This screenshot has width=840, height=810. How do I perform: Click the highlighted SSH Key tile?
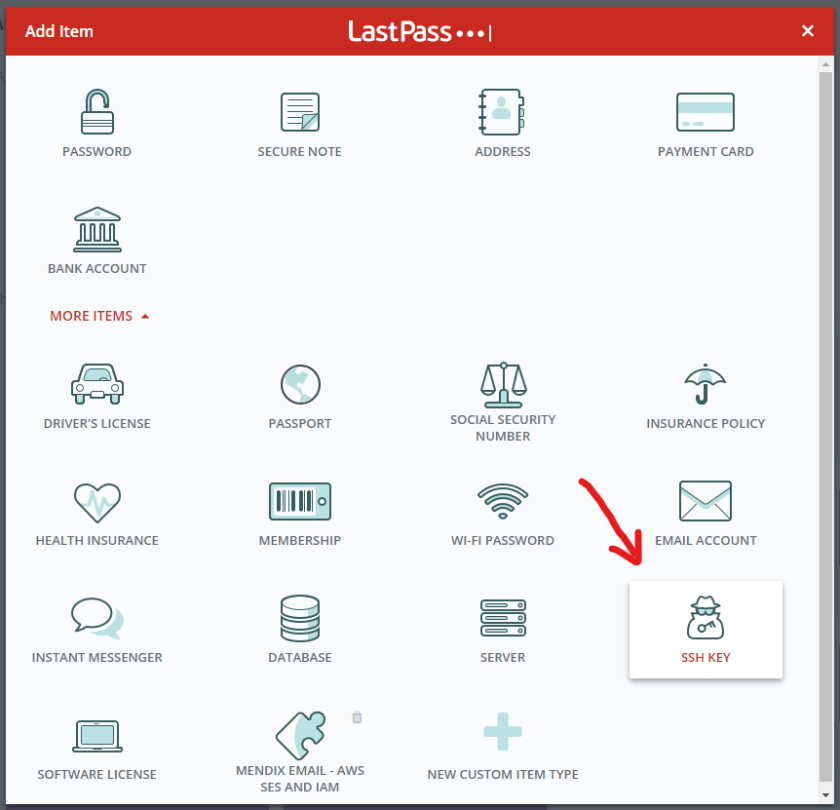click(705, 630)
